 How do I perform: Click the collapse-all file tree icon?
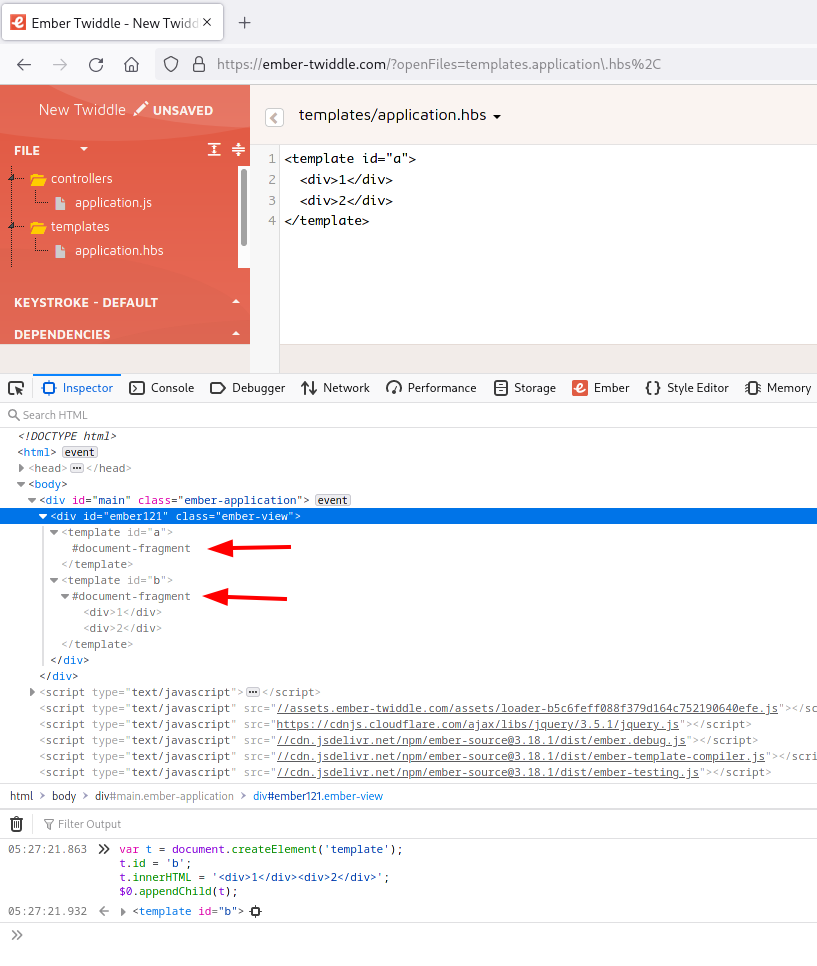pos(238,149)
